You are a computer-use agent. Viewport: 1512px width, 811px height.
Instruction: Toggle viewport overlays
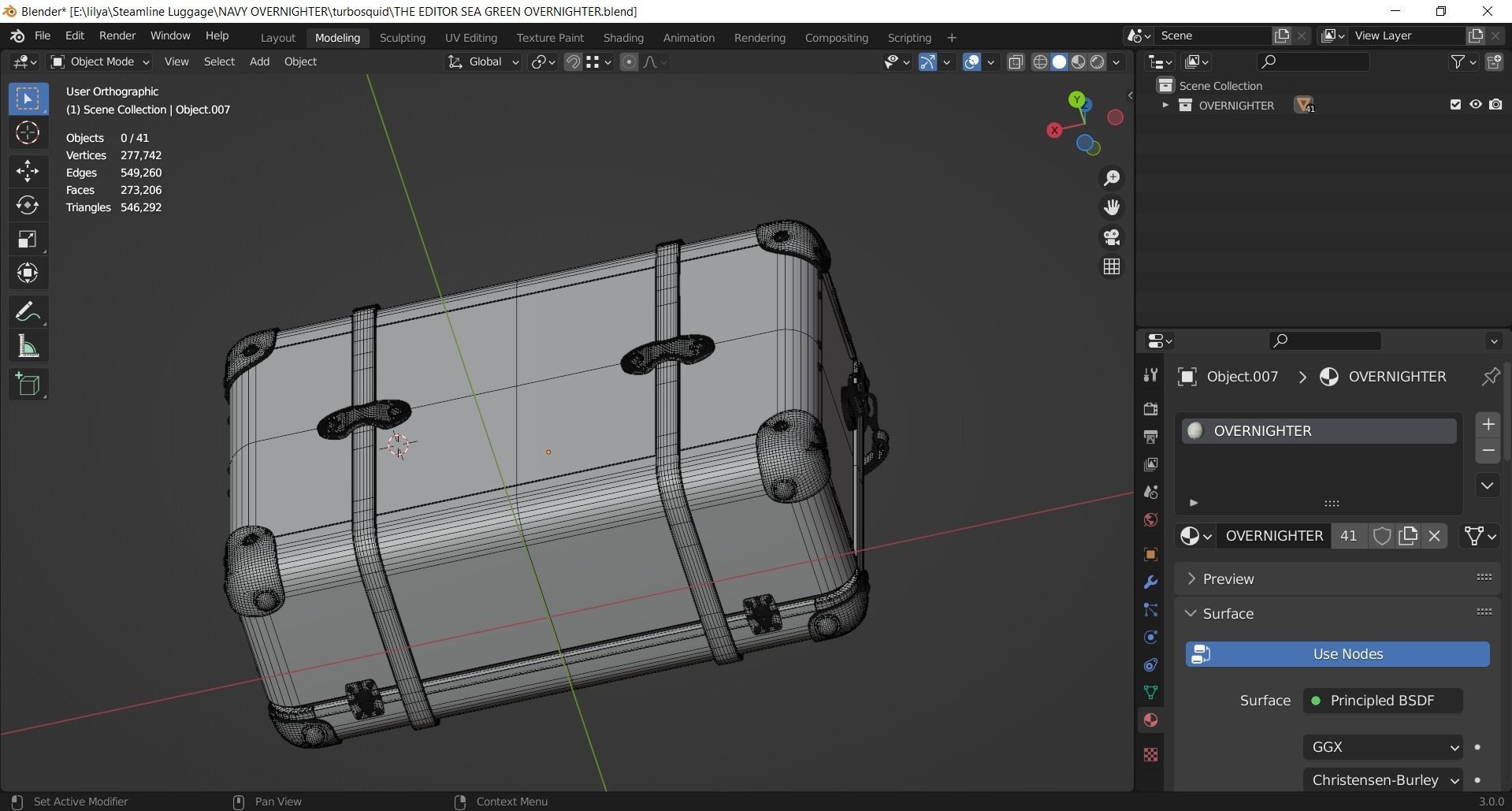coord(972,61)
